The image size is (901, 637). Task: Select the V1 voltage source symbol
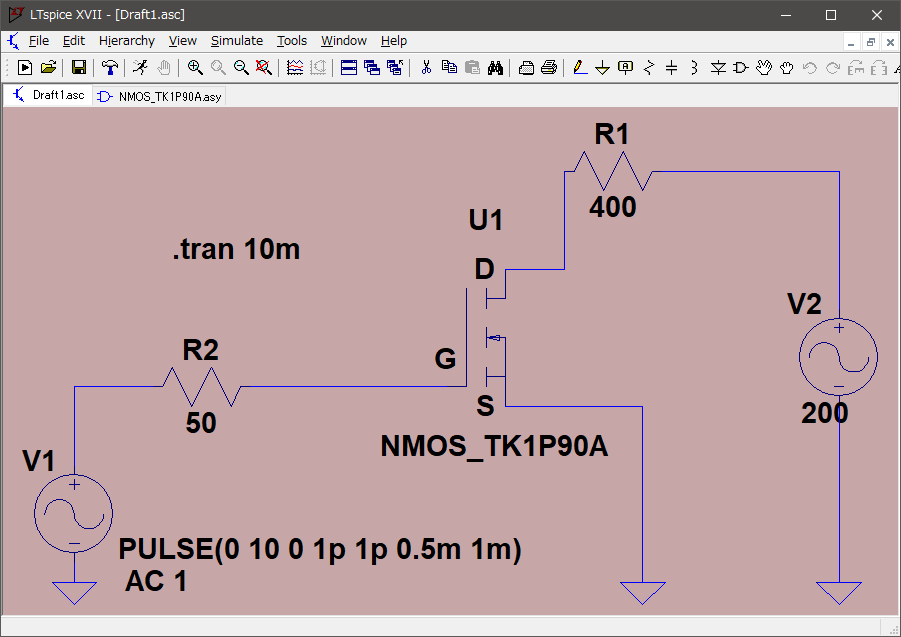(x=74, y=514)
